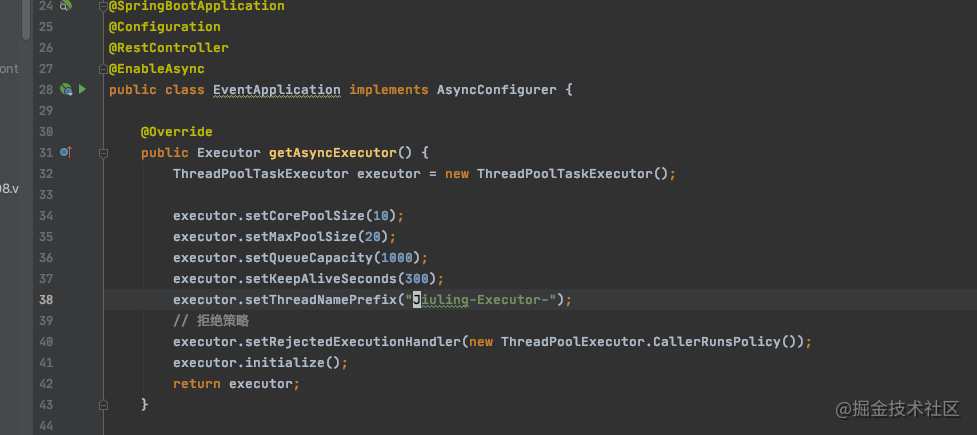
Task: Click the @EnableAsync annotation text
Action: 157,69
